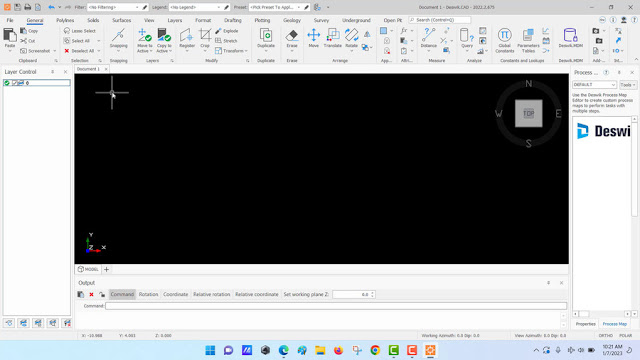Image resolution: width=640 pixels, height=360 pixels.
Task: Click the Query tool icon
Action: pos(467,35)
